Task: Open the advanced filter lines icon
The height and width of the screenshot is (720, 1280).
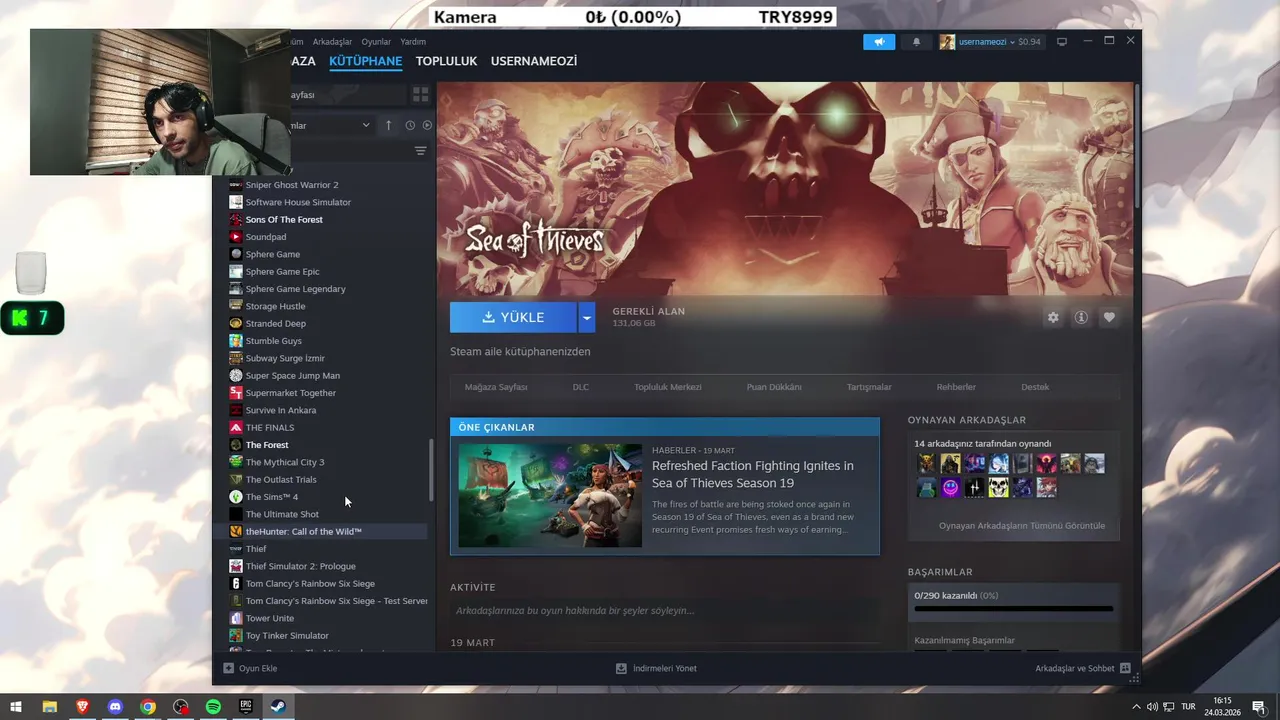Action: coord(420,151)
